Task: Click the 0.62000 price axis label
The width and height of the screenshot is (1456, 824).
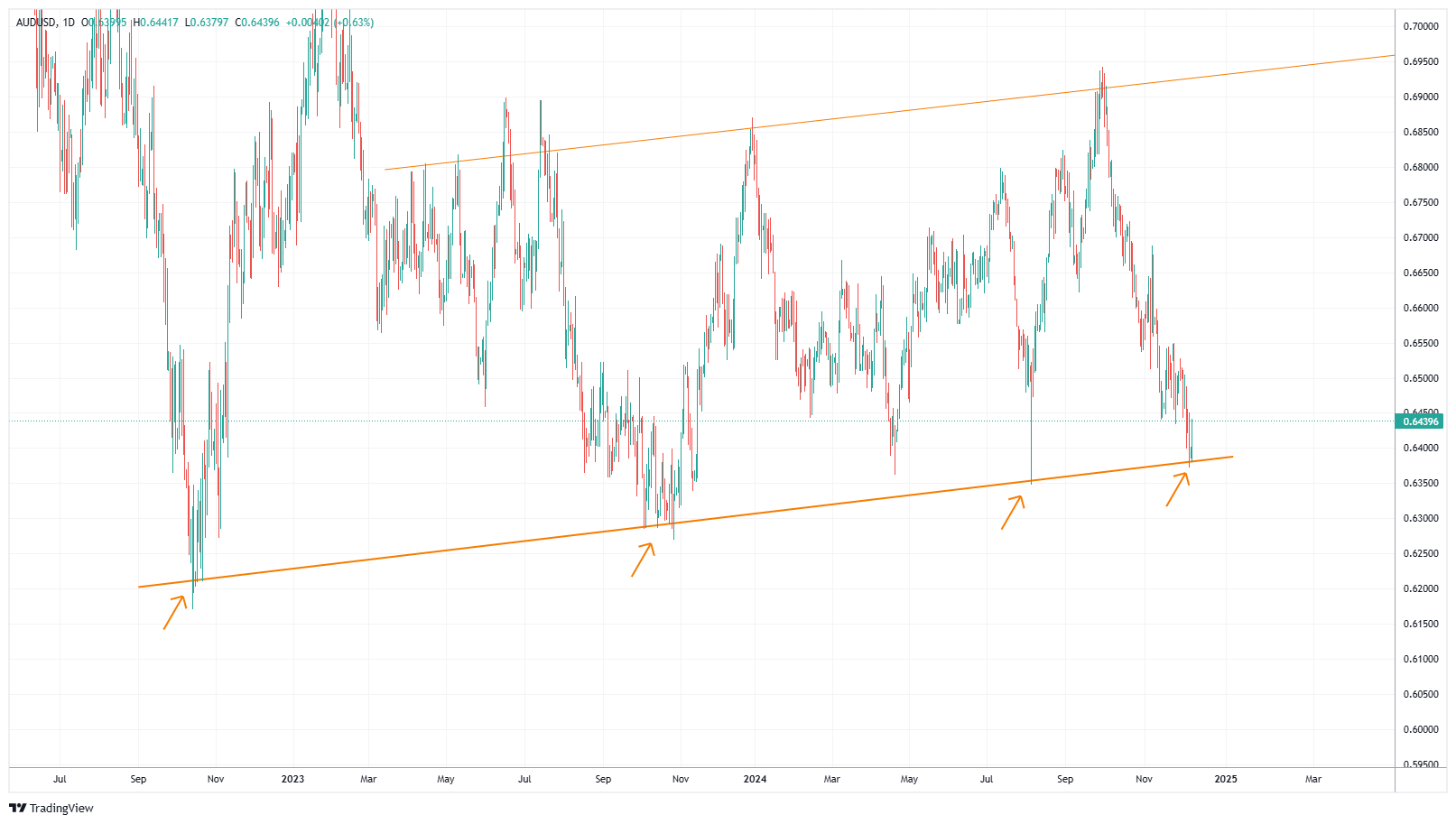Action: [1421, 588]
